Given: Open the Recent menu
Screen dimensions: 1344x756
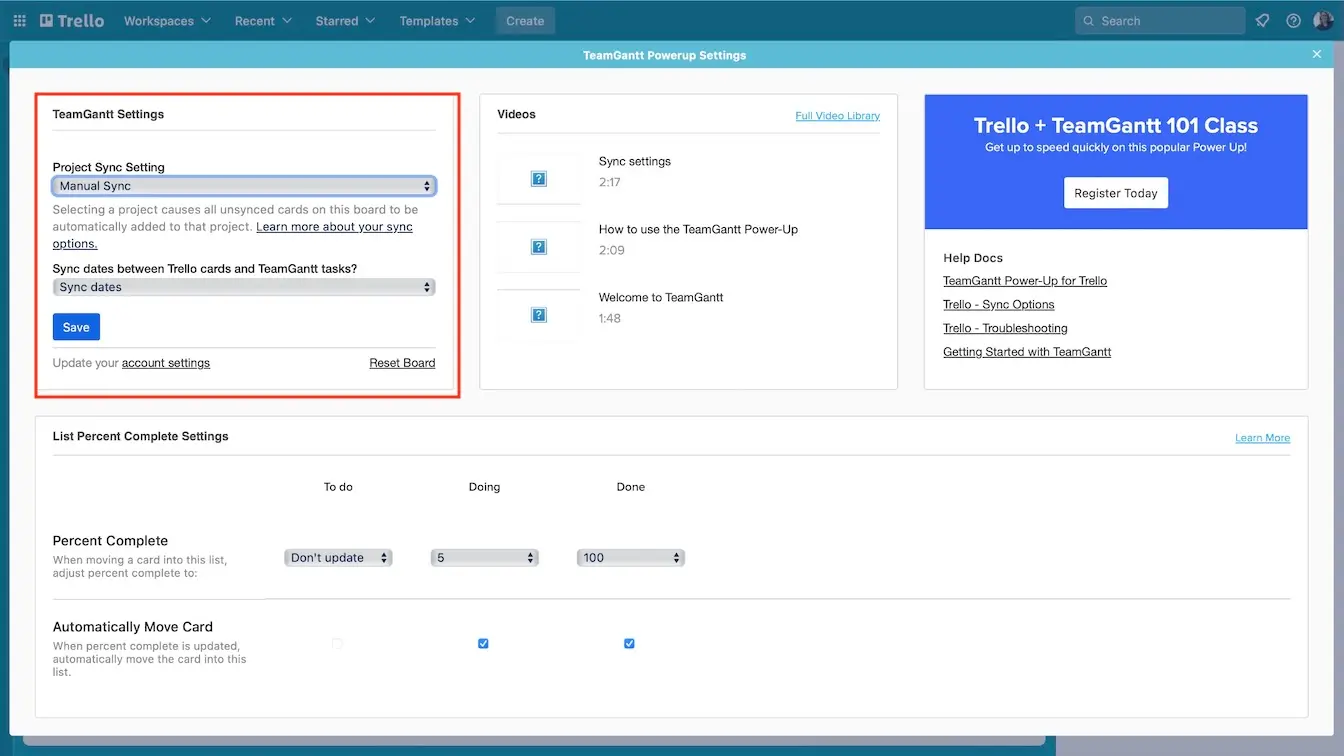Looking at the screenshot, I should pyautogui.click(x=263, y=21).
